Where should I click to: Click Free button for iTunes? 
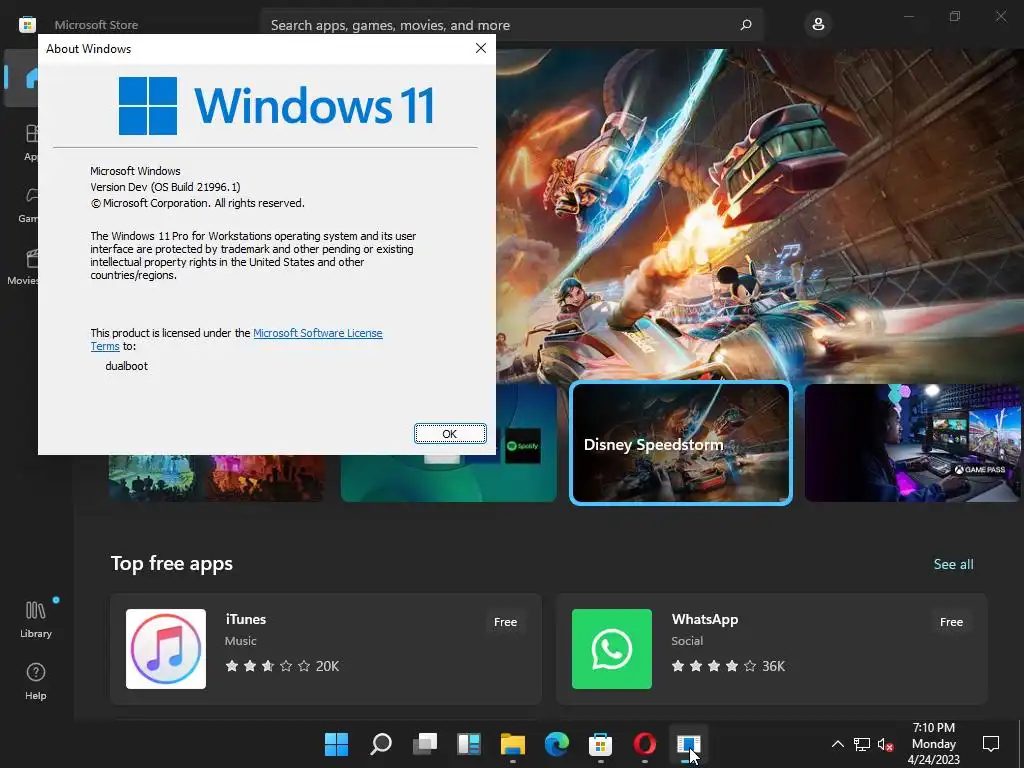click(x=505, y=622)
